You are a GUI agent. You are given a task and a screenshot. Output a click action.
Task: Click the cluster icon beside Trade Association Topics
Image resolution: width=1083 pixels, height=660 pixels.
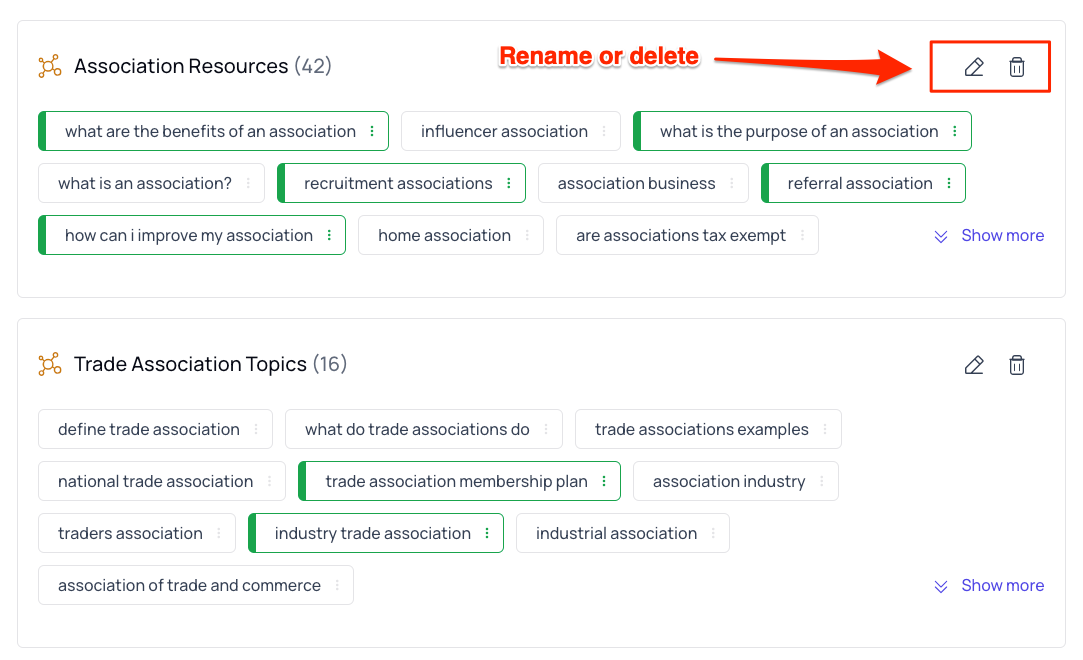[48, 364]
